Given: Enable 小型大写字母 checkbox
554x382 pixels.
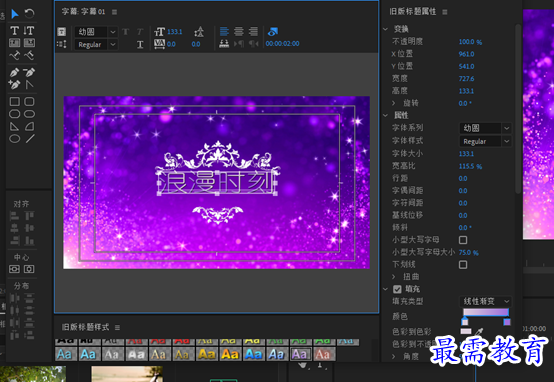Looking at the screenshot, I should coord(463,240).
